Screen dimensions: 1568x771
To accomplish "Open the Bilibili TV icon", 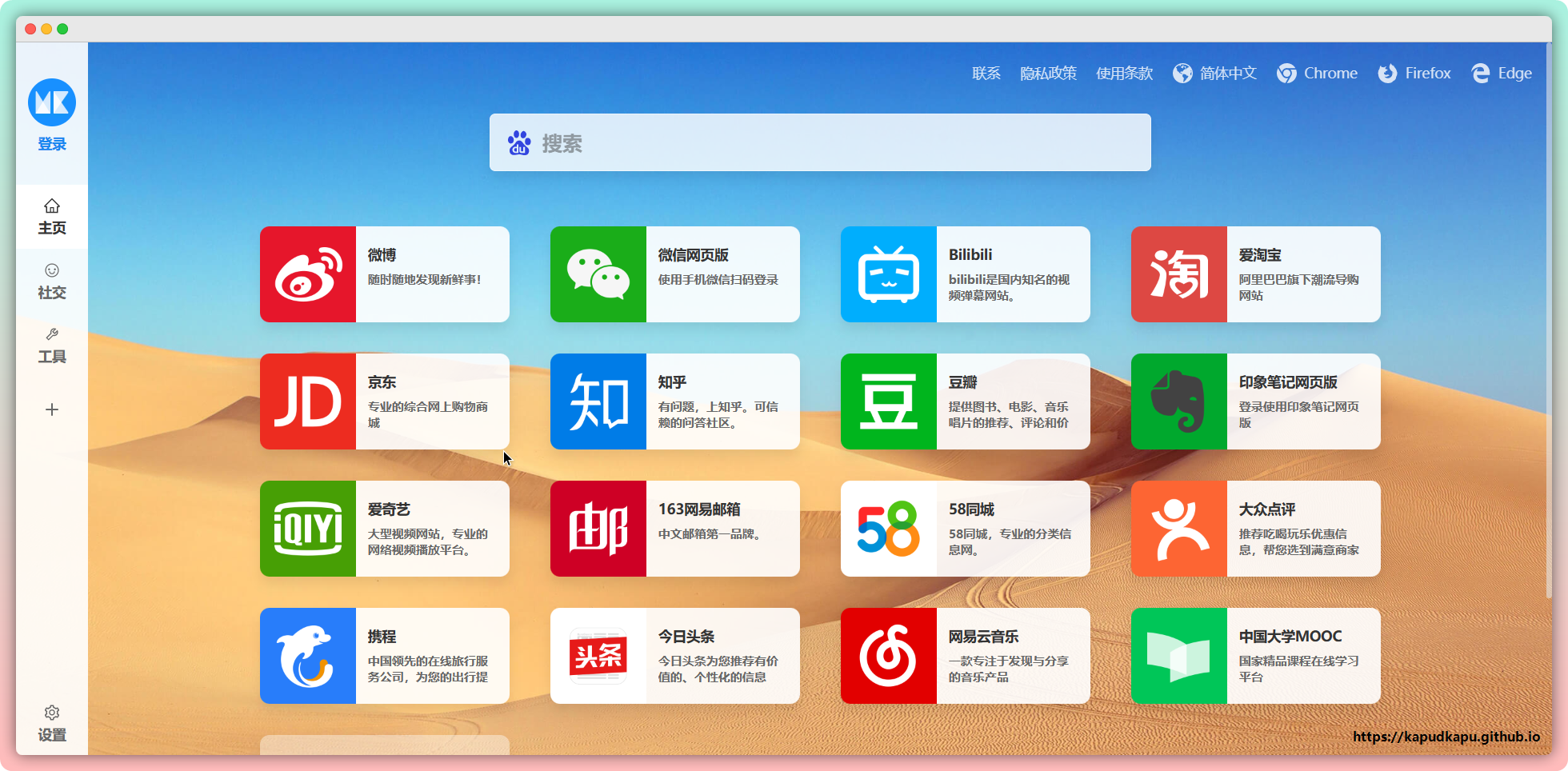I will pyautogui.click(x=889, y=274).
